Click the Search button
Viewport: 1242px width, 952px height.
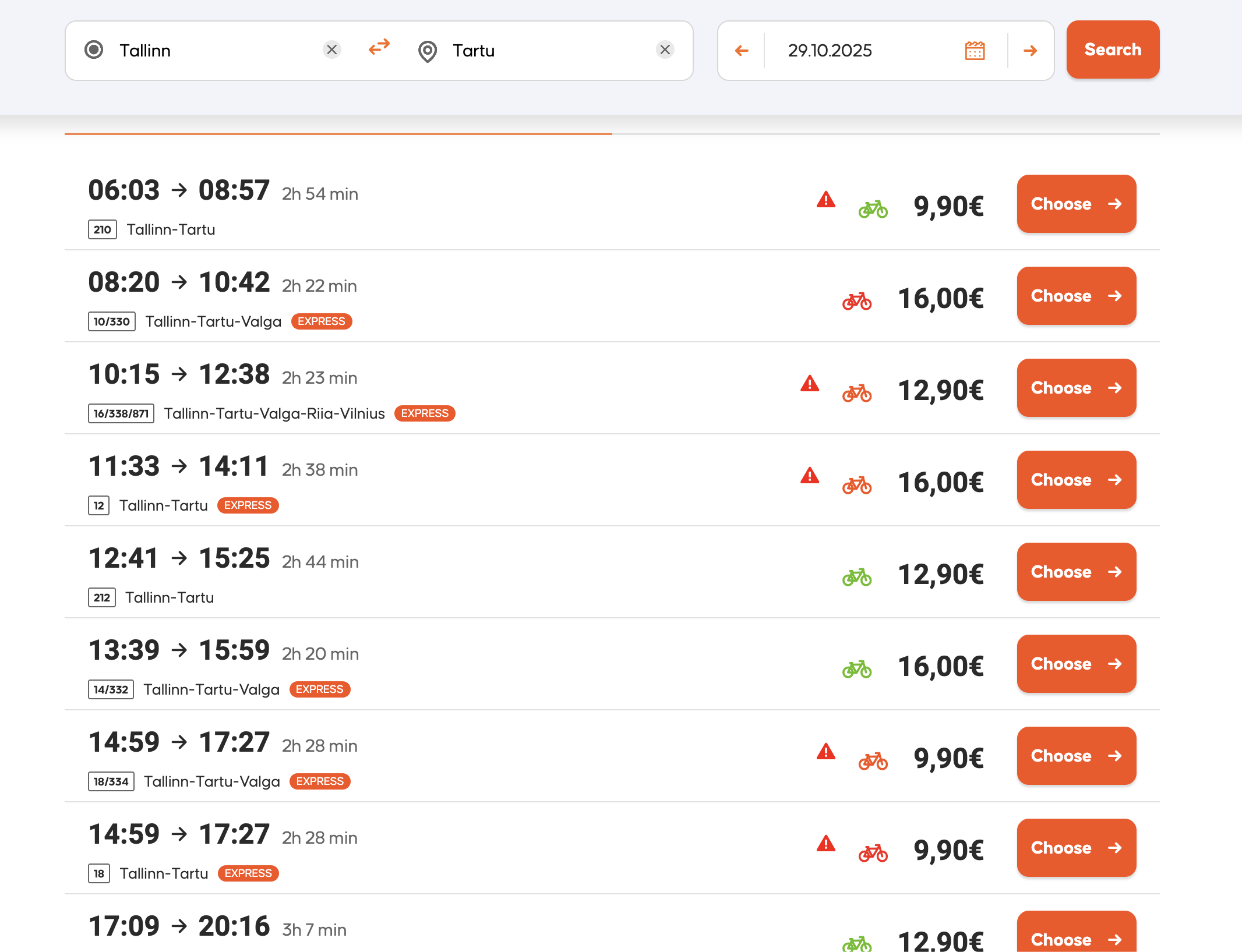point(1113,49)
